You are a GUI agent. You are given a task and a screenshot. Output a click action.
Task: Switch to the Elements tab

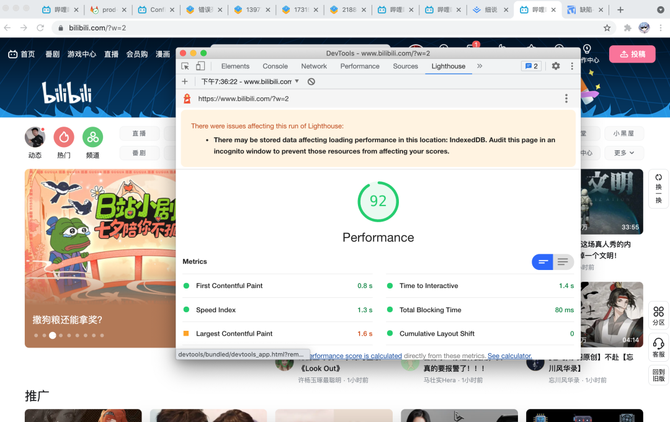click(235, 66)
